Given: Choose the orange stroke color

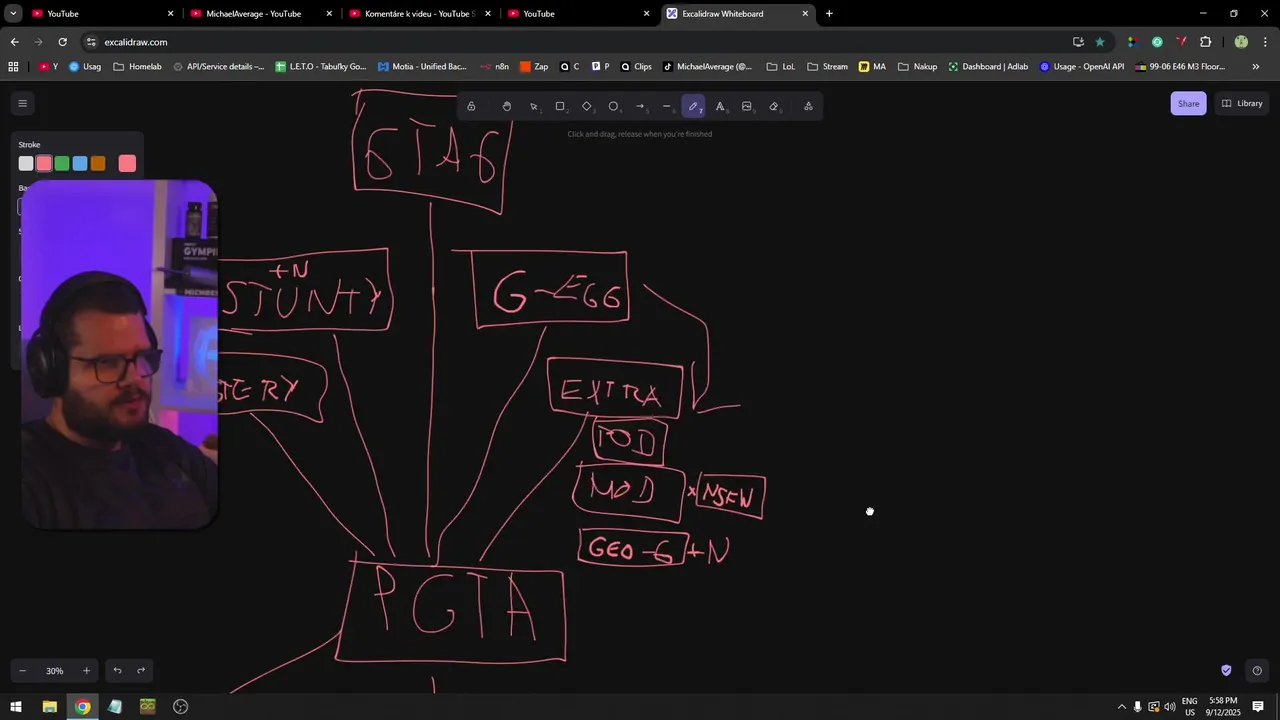Looking at the screenshot, I should tap(98, 163).
